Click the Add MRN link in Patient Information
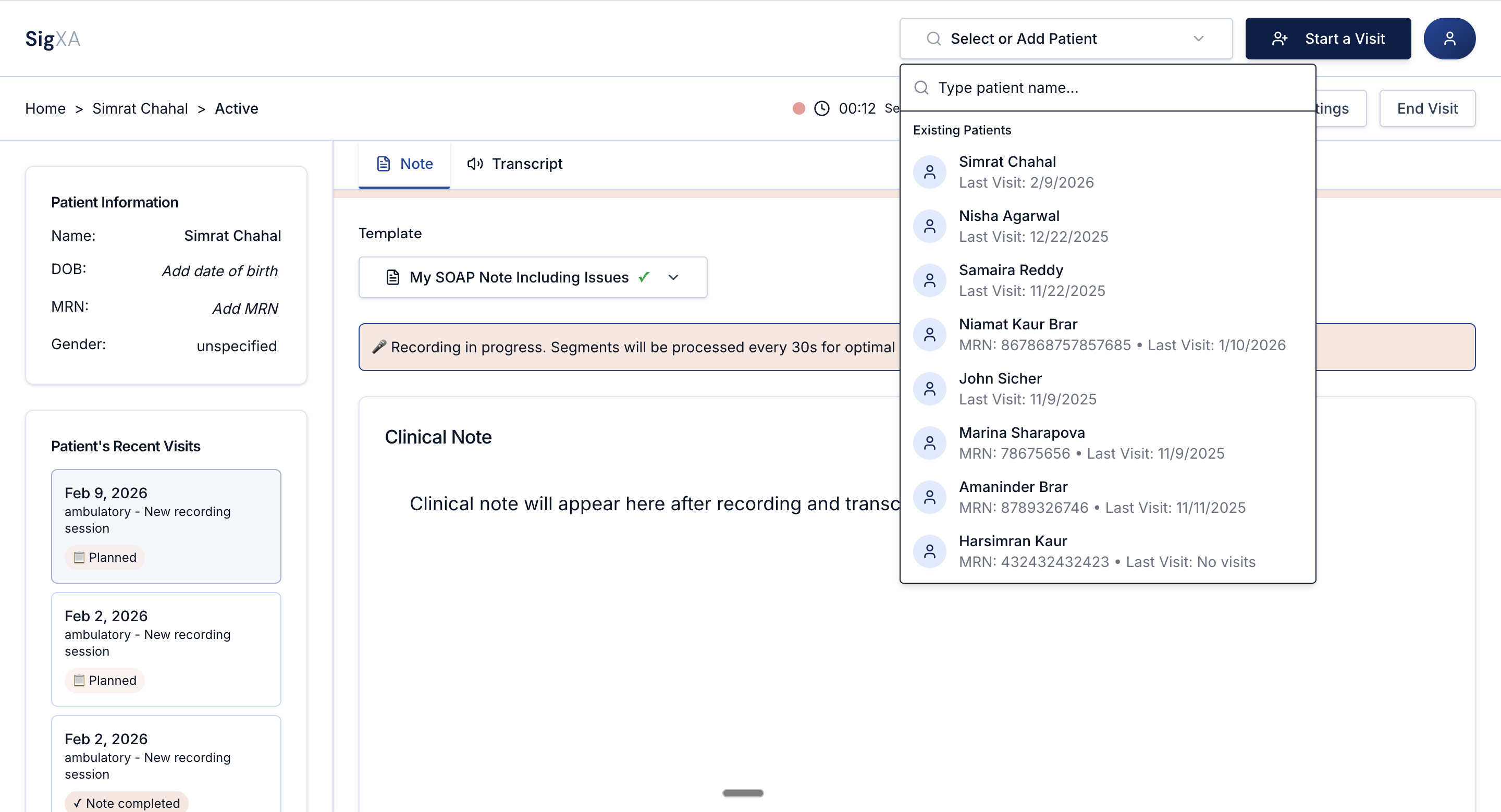 pyautogui.click(x=245, y=308)
